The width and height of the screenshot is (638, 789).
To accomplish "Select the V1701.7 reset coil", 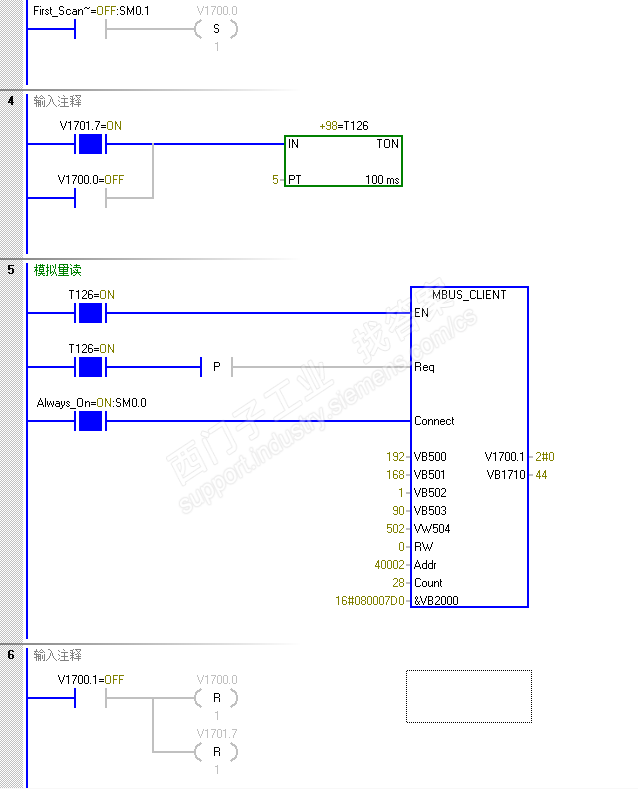I will [216, 752].
